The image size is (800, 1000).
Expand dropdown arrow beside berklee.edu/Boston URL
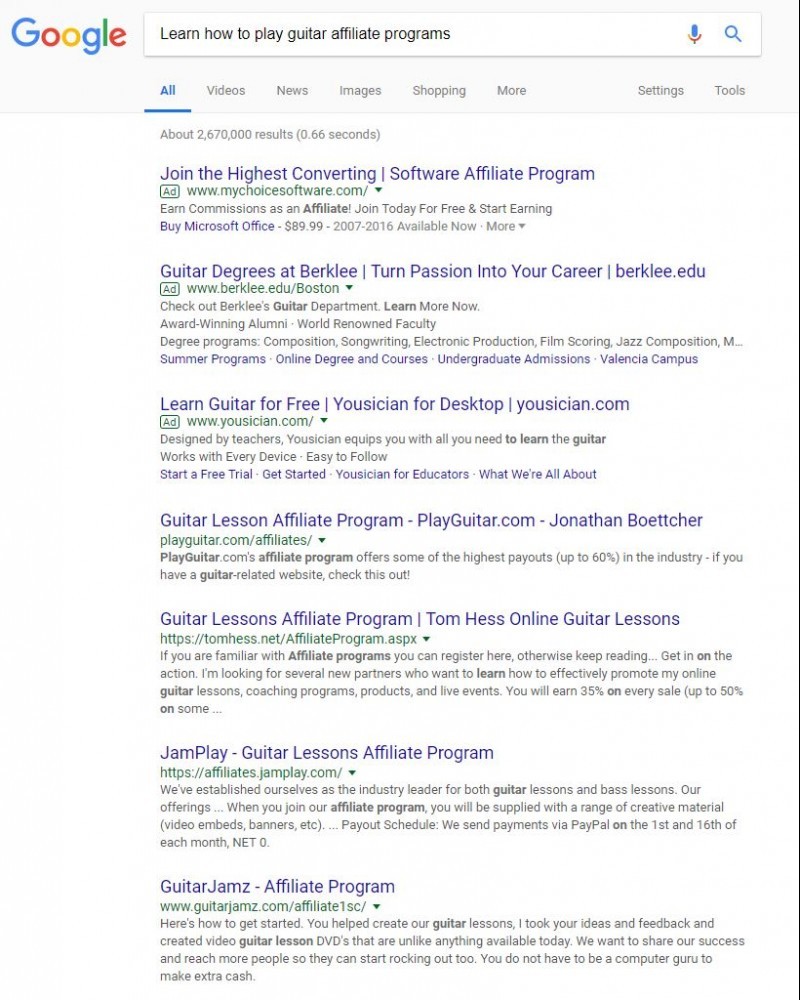349,288
